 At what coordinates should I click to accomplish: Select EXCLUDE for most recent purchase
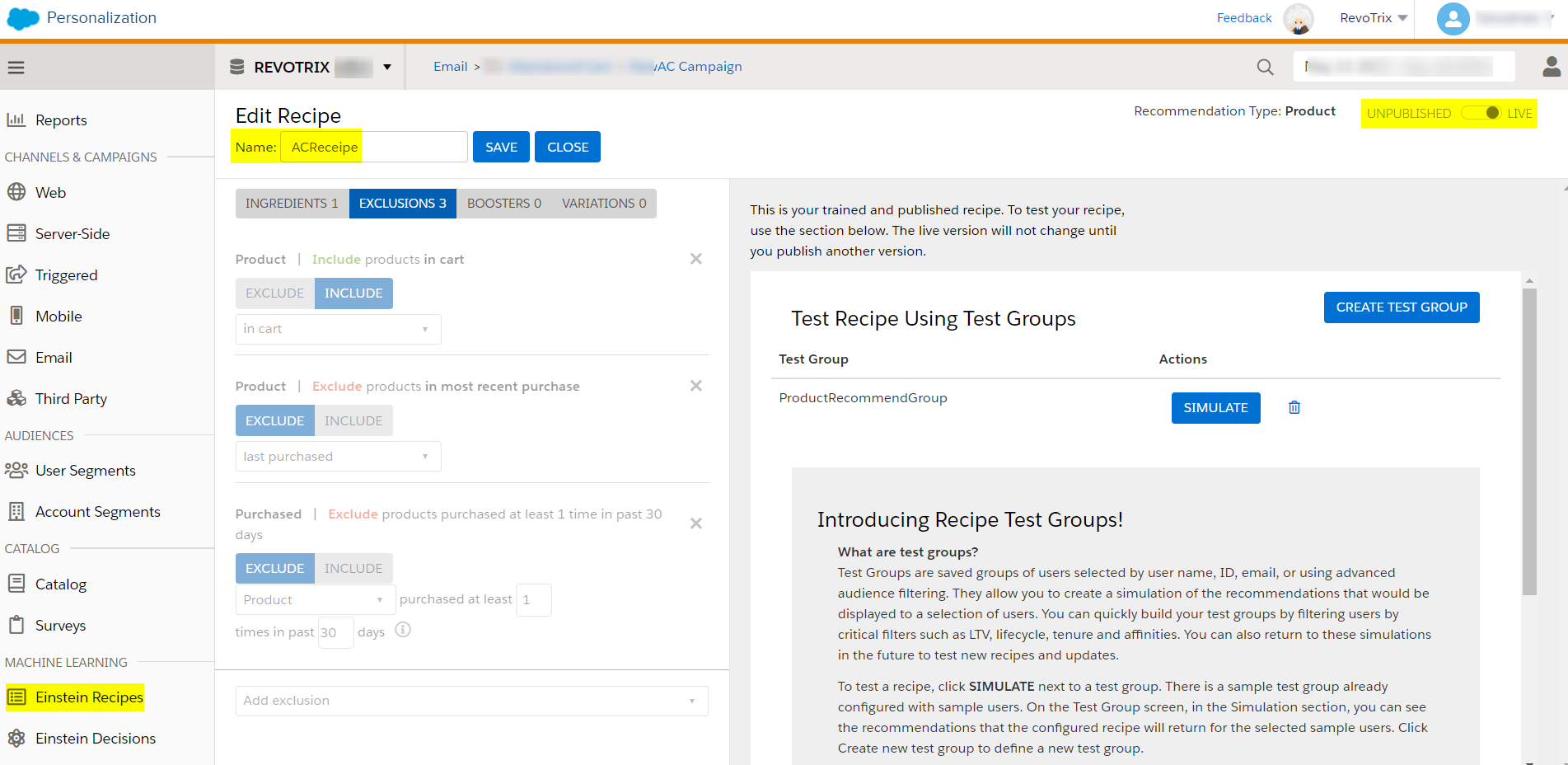pos(275,421)
